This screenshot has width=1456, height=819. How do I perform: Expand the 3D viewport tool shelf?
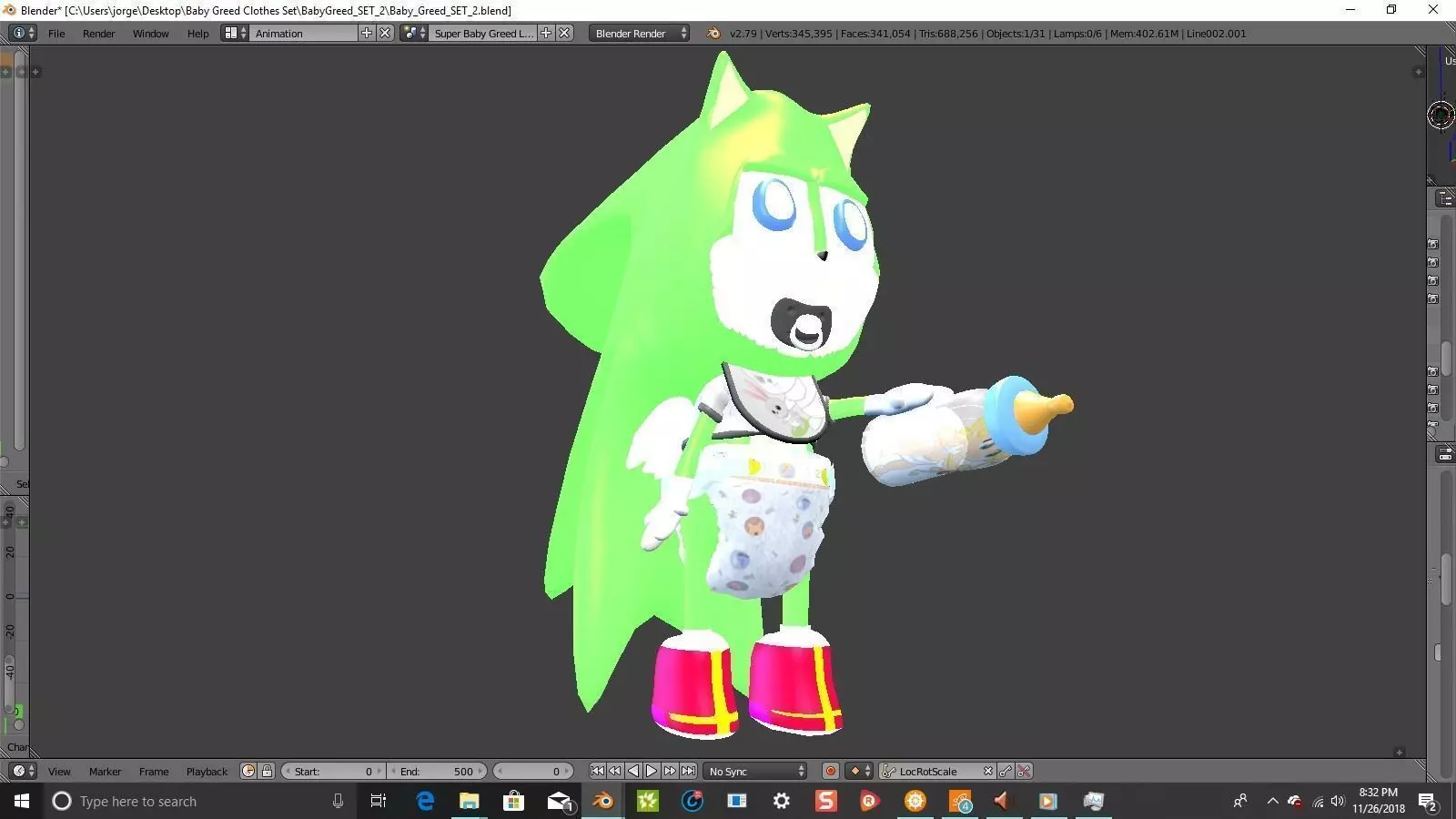pos(35,72)
